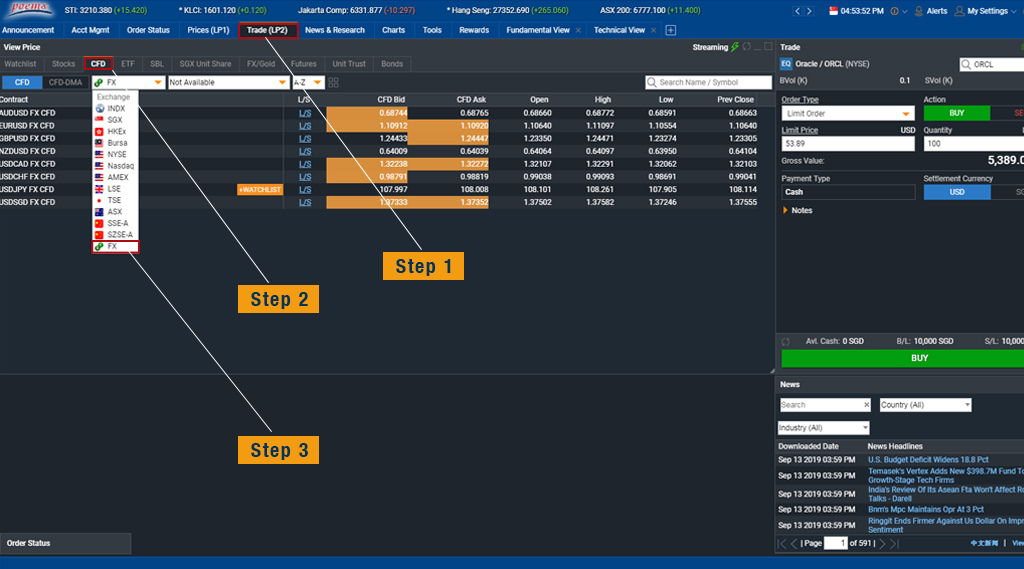Refresh available cash balance icon
The height and width of the screenshot is (569, 1024).
786,342
